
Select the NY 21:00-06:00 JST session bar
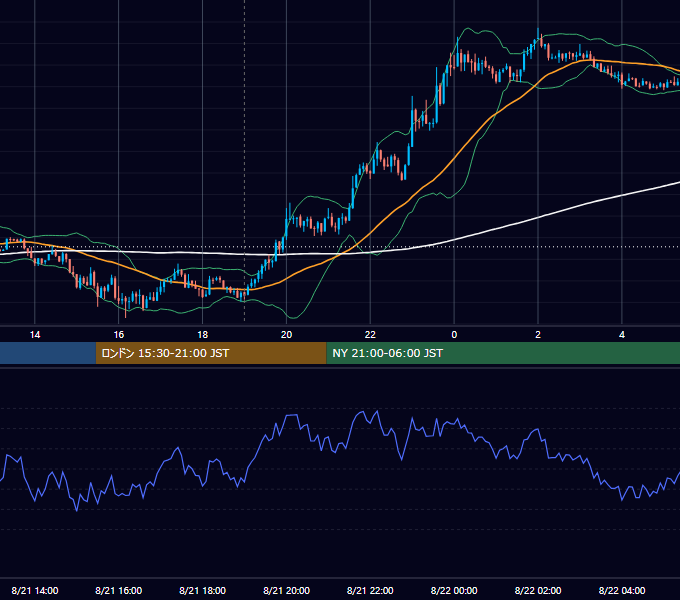pos(503,353)
